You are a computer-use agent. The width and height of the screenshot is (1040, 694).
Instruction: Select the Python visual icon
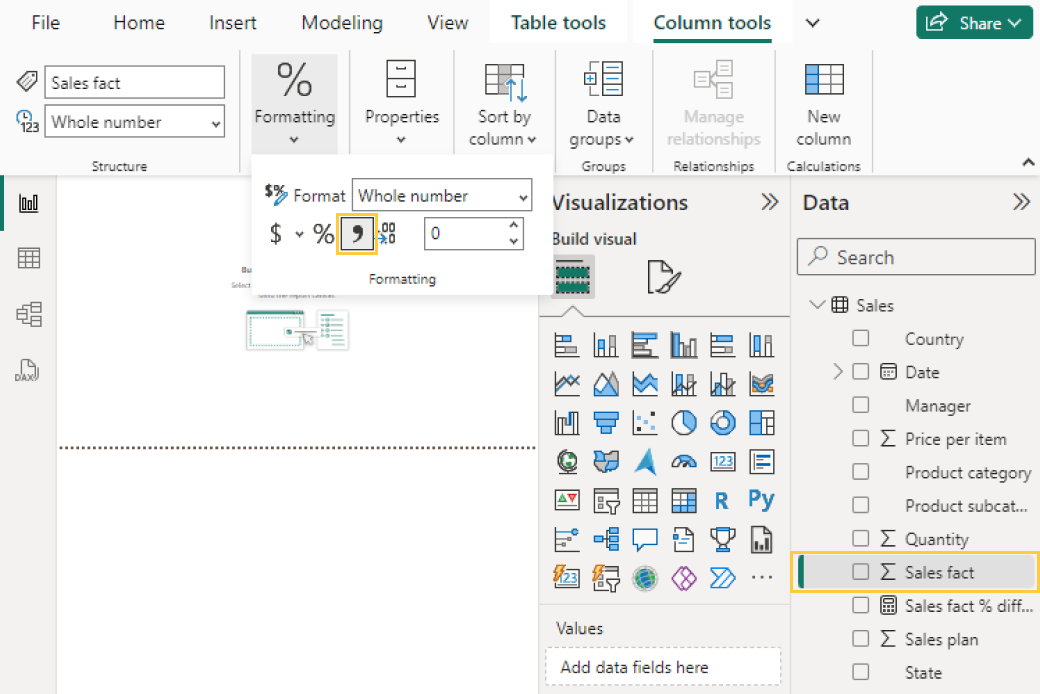[x=761, y=499]
